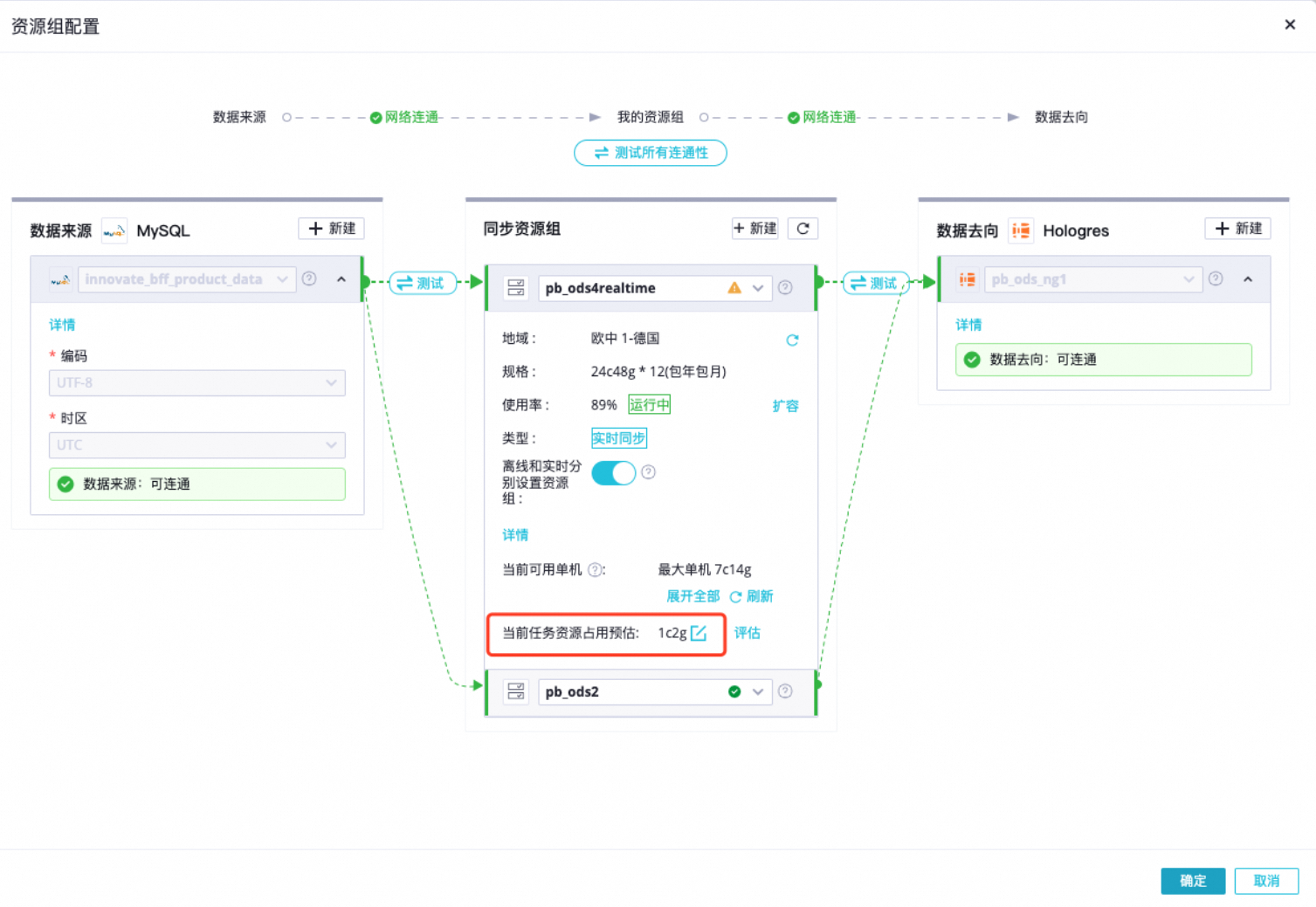Refresh the sync resource group list
The height and width of the screenshot is (907, 1316).
803,229
